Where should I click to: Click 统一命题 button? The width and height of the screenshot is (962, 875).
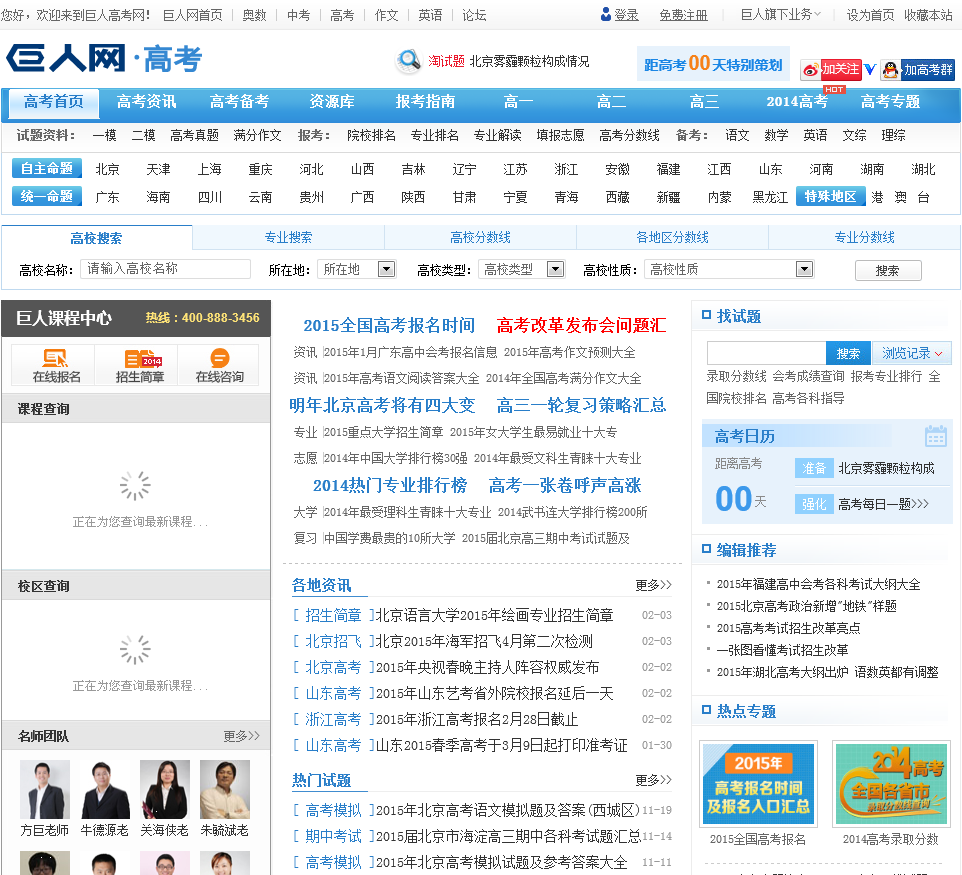coord(47,196)
